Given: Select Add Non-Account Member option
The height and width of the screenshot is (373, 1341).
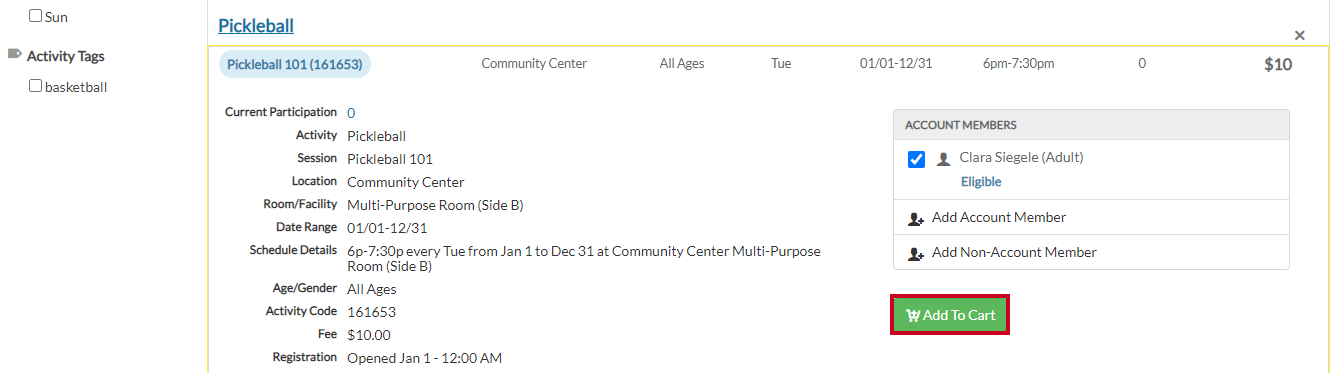Looking at the screenshot, I should click(1014, 252).
